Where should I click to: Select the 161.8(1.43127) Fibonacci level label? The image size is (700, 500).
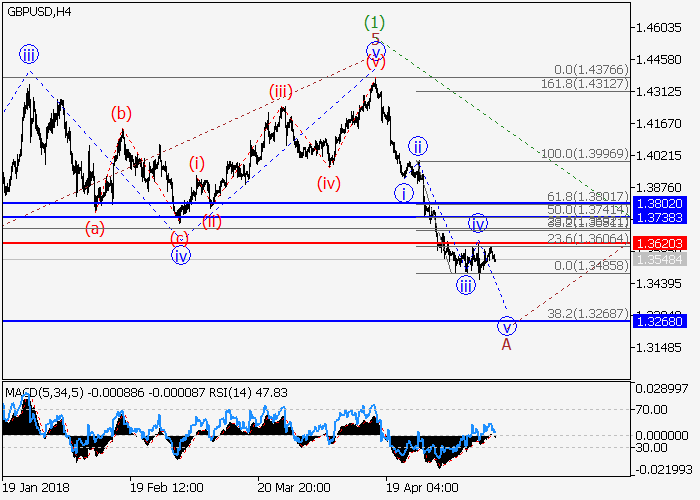585,84
